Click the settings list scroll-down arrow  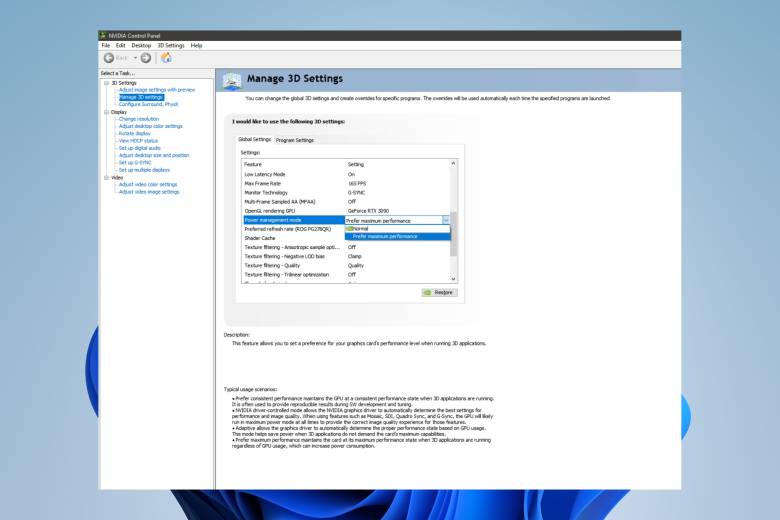(453, 279)
